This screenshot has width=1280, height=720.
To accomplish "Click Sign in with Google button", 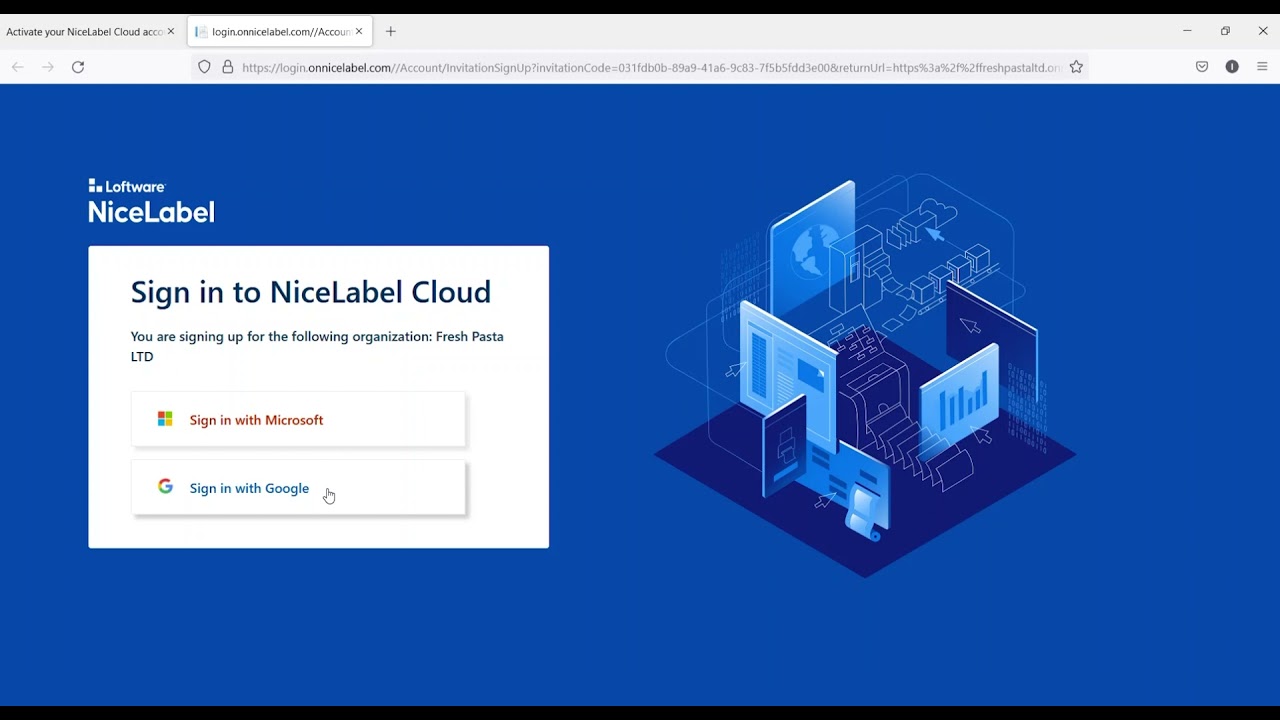I will (x=298, y=488).
